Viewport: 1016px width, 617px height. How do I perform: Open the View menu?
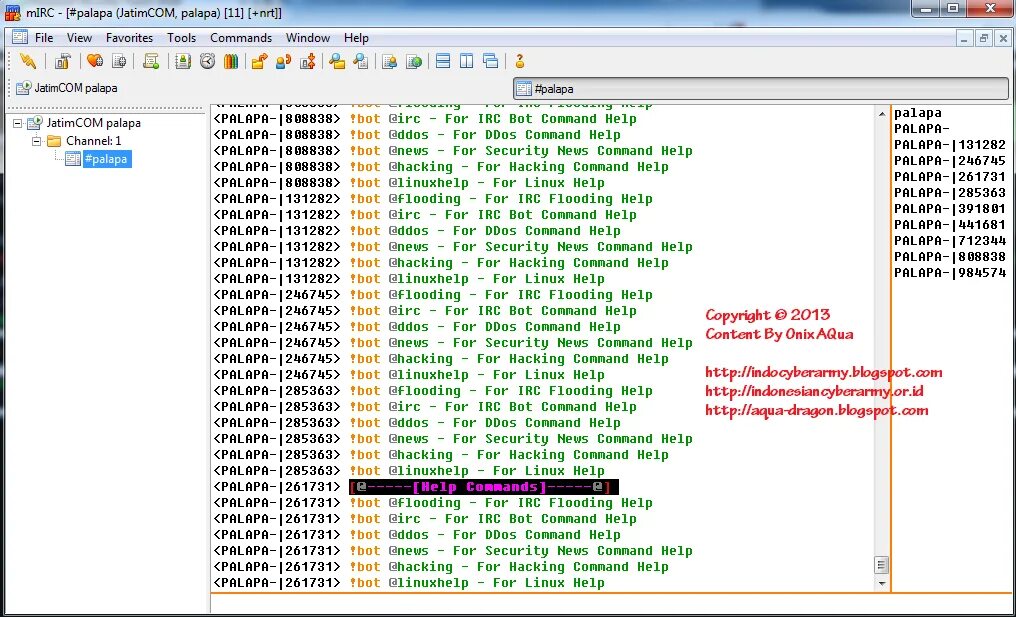(79, 38)
